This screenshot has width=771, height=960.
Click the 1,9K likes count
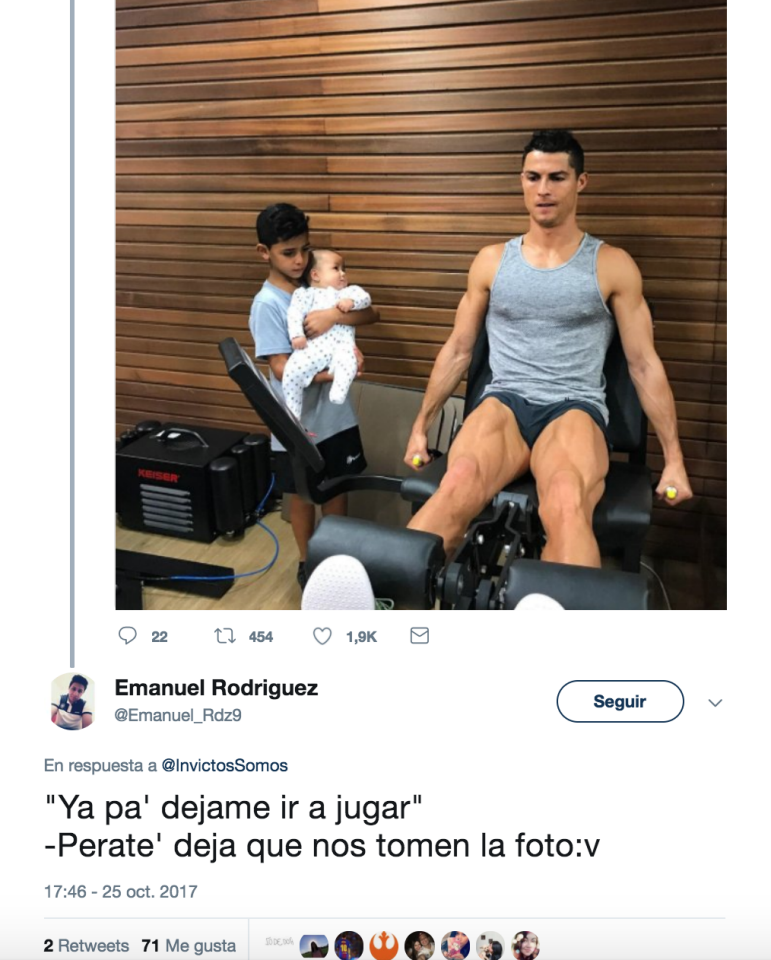(361, 637)
